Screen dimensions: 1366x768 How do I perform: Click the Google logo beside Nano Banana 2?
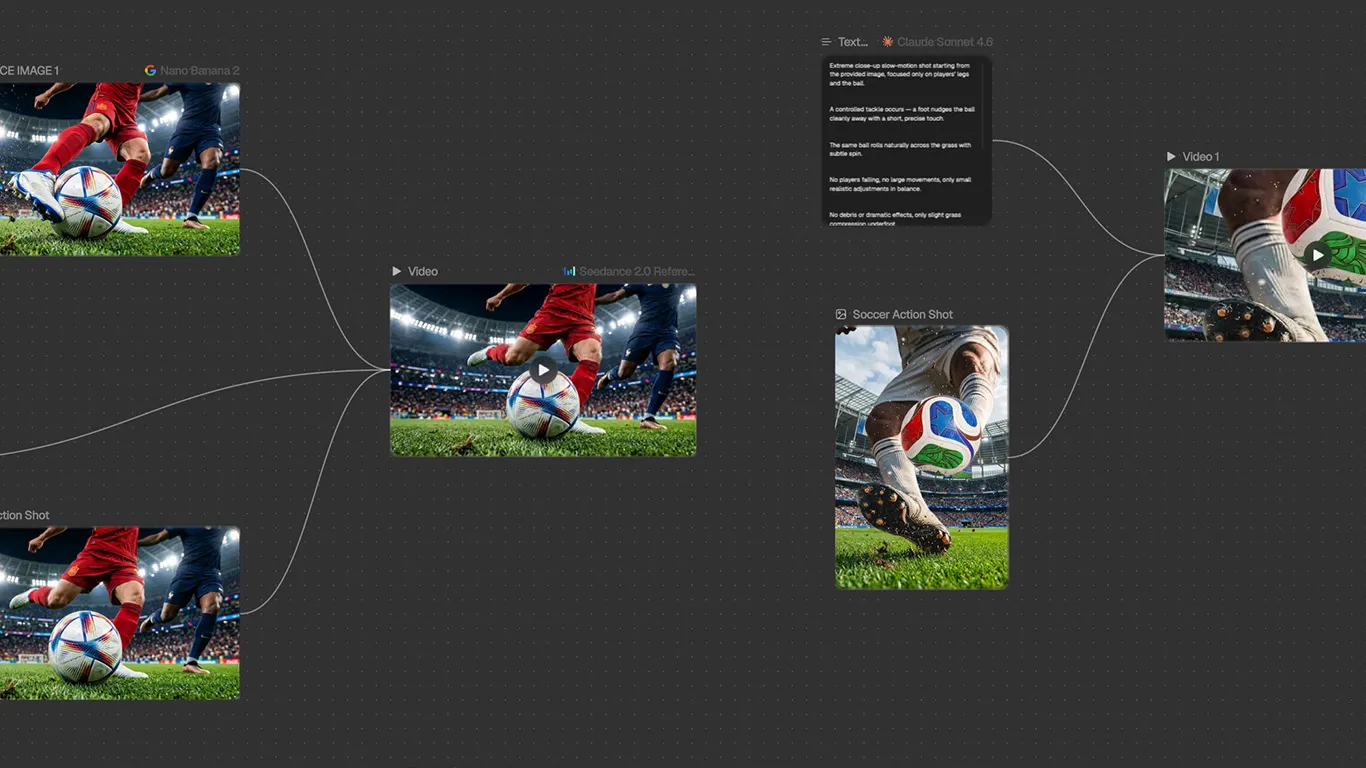pyautogui.click(x=150, y=71)
